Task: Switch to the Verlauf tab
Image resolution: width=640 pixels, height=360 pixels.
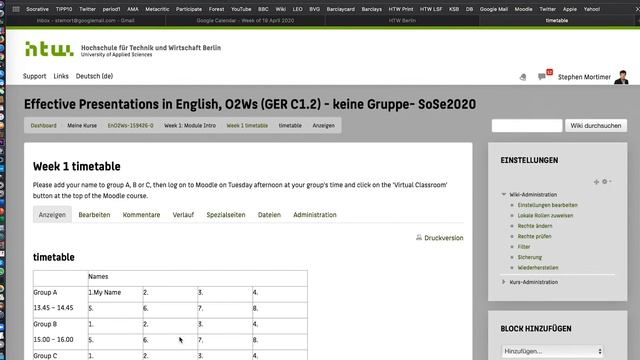Action: coord(183,215)
